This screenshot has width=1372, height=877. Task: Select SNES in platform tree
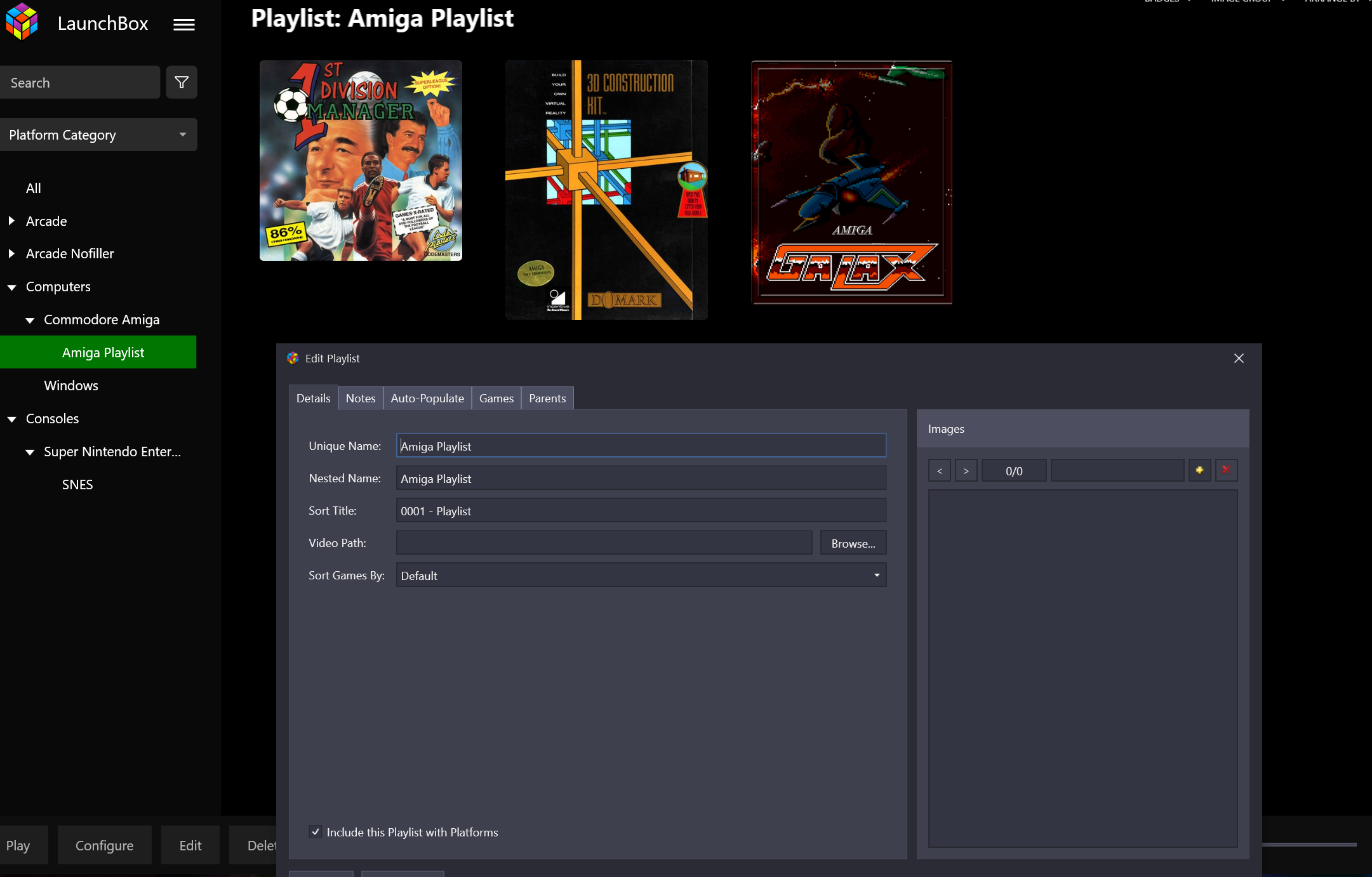(77, 485)
